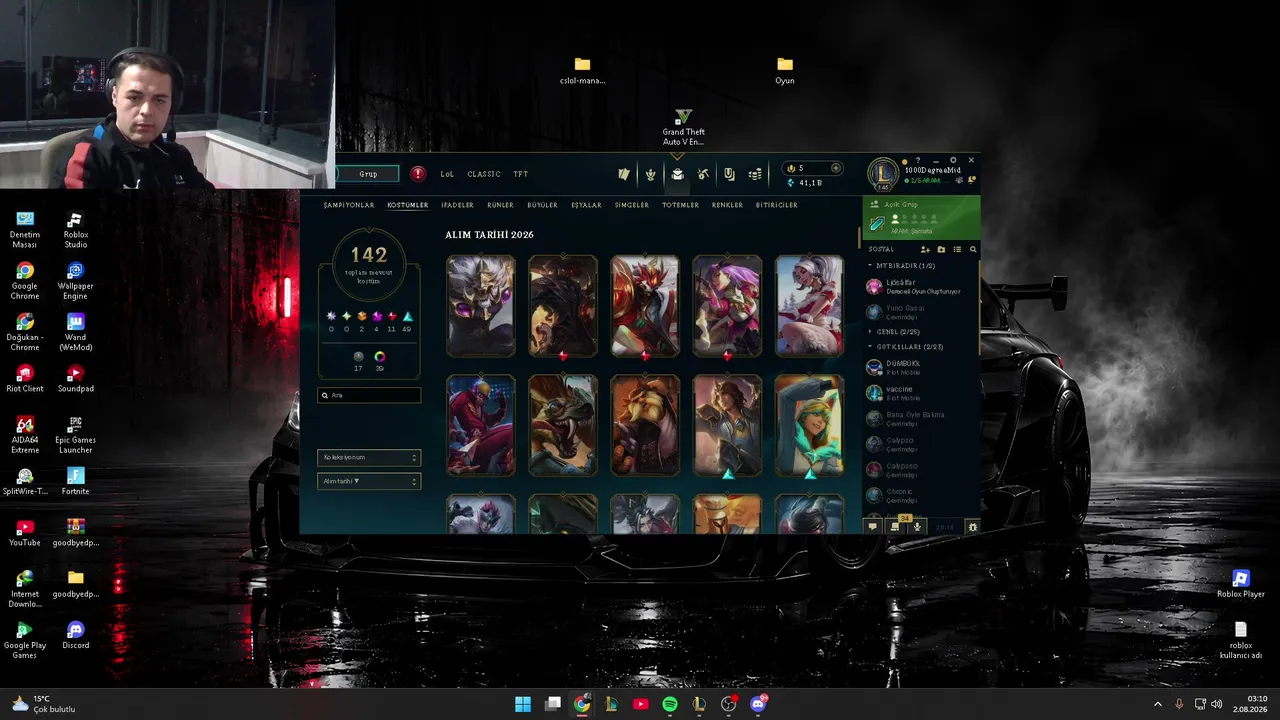The image size is (1280, 720).
Task: Open Discord from the taskbar
Action: (758, 704)
